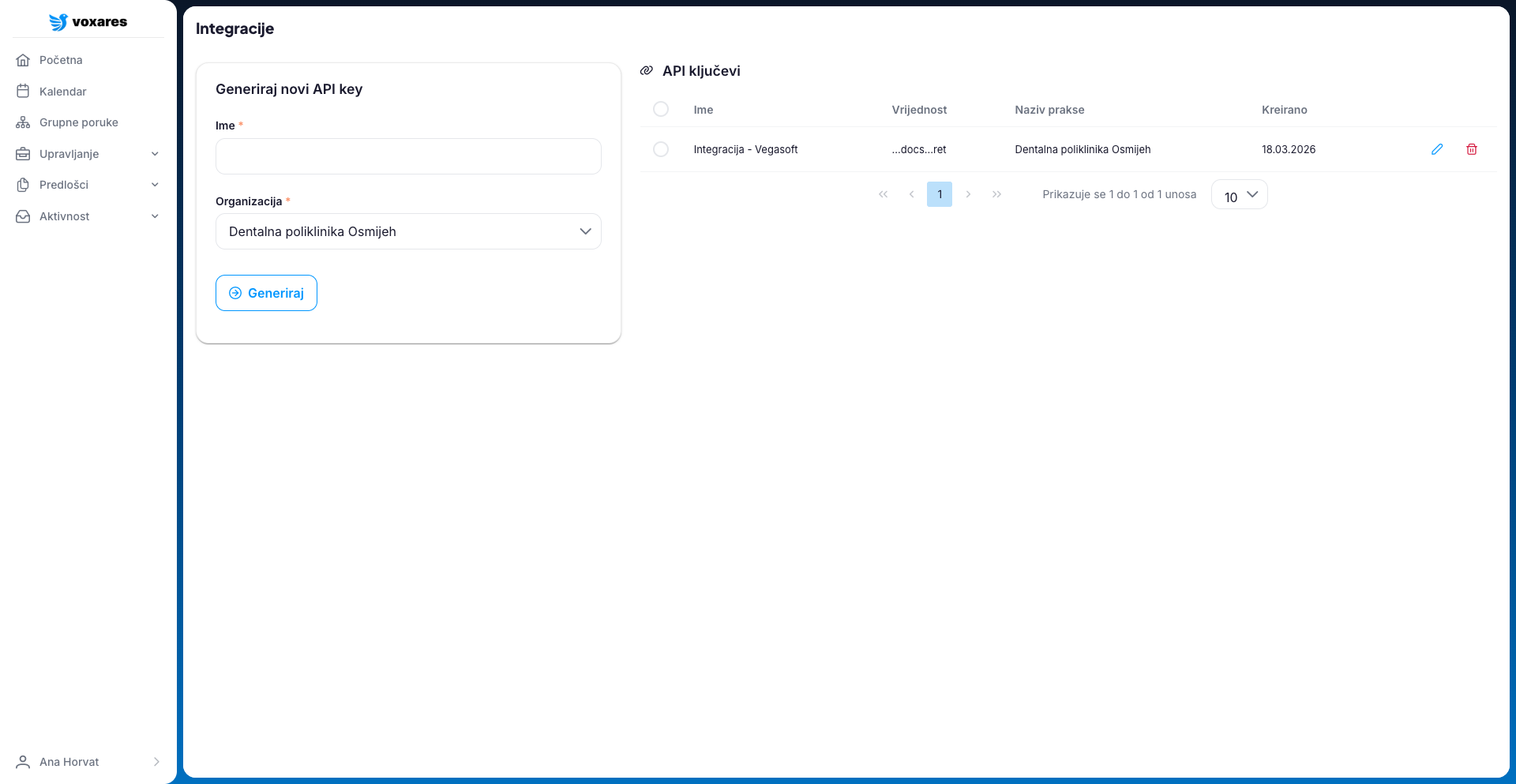Focus the Ime text input field
The image size is (1516, 784).
pos(408,156)
